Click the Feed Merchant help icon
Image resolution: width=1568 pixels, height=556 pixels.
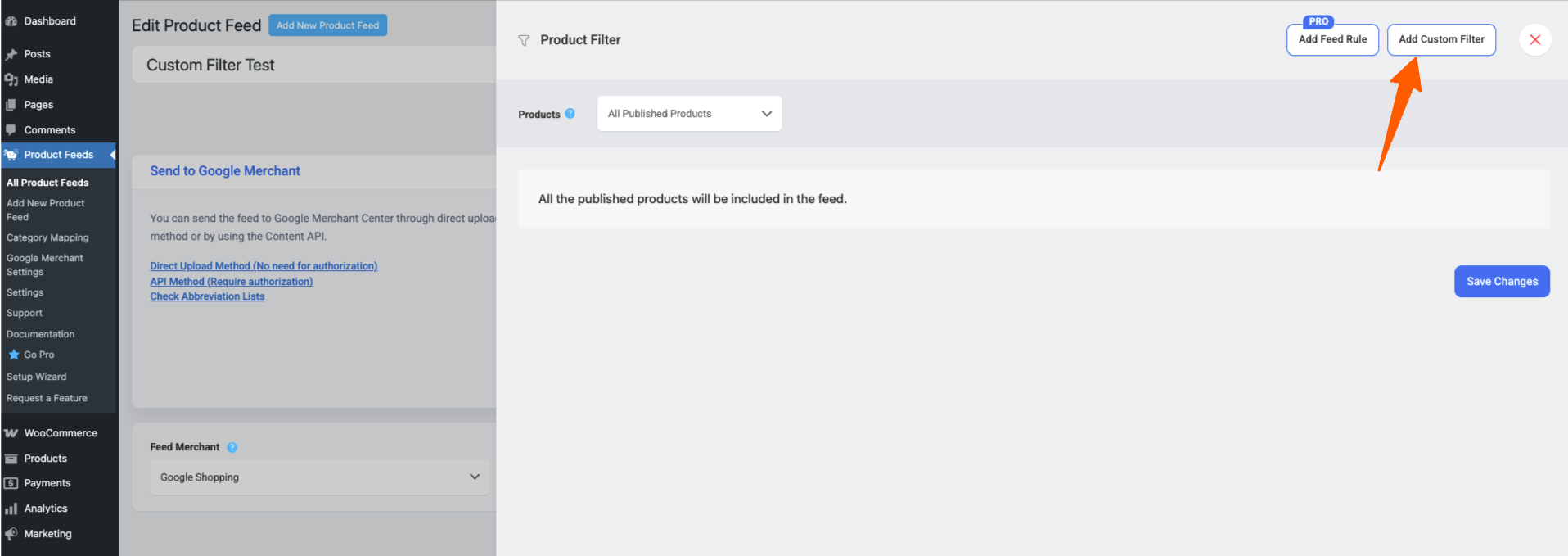click(232, 447)
